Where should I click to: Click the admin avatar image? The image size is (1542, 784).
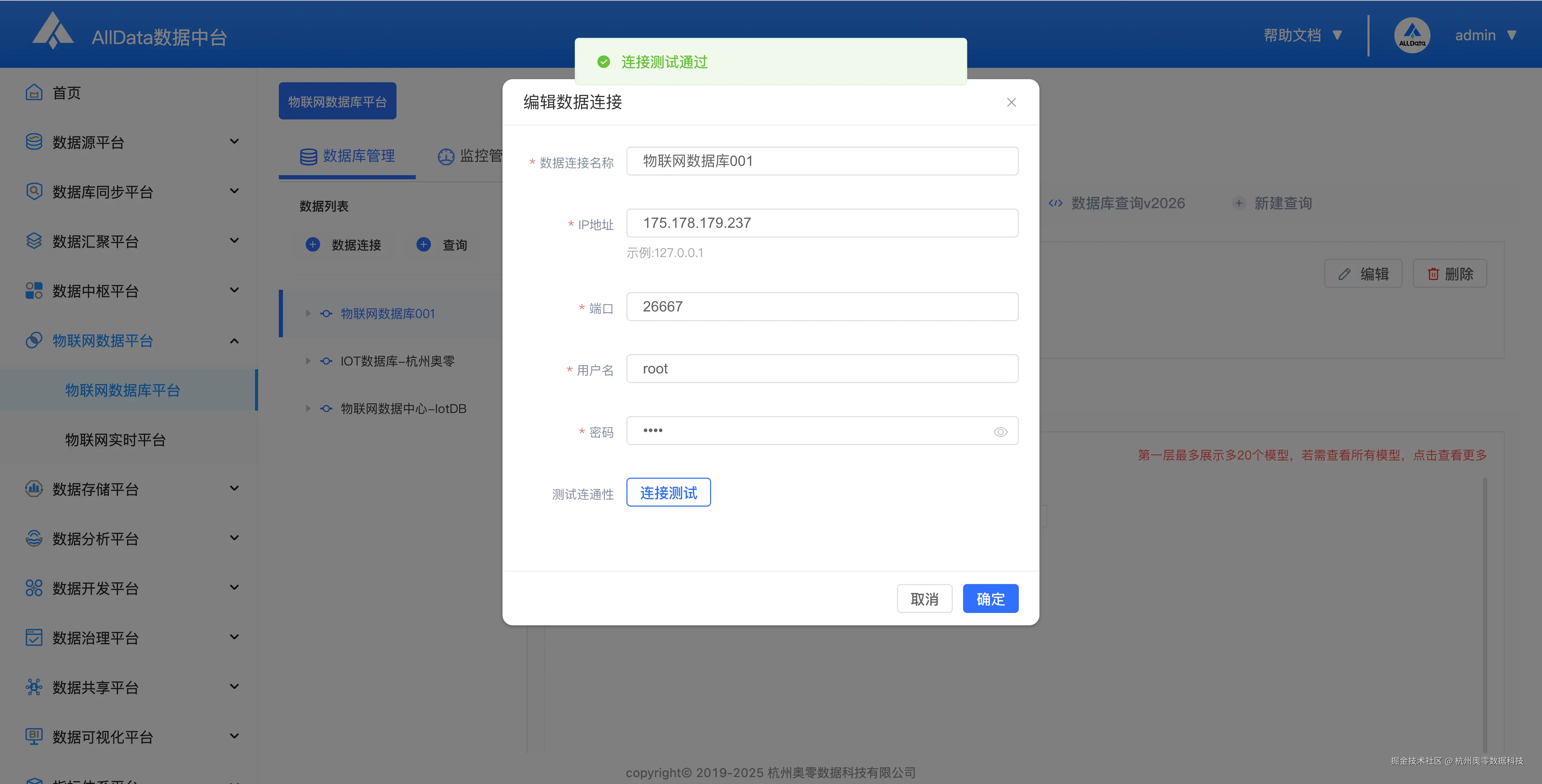pyautogui.click(x=1412, y=35)
